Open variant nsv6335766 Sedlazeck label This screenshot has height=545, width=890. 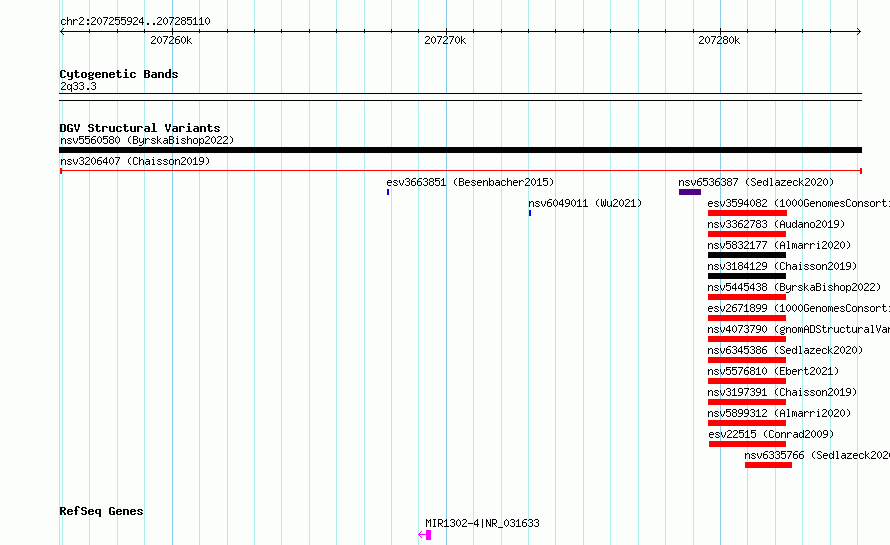click(817, 455)
